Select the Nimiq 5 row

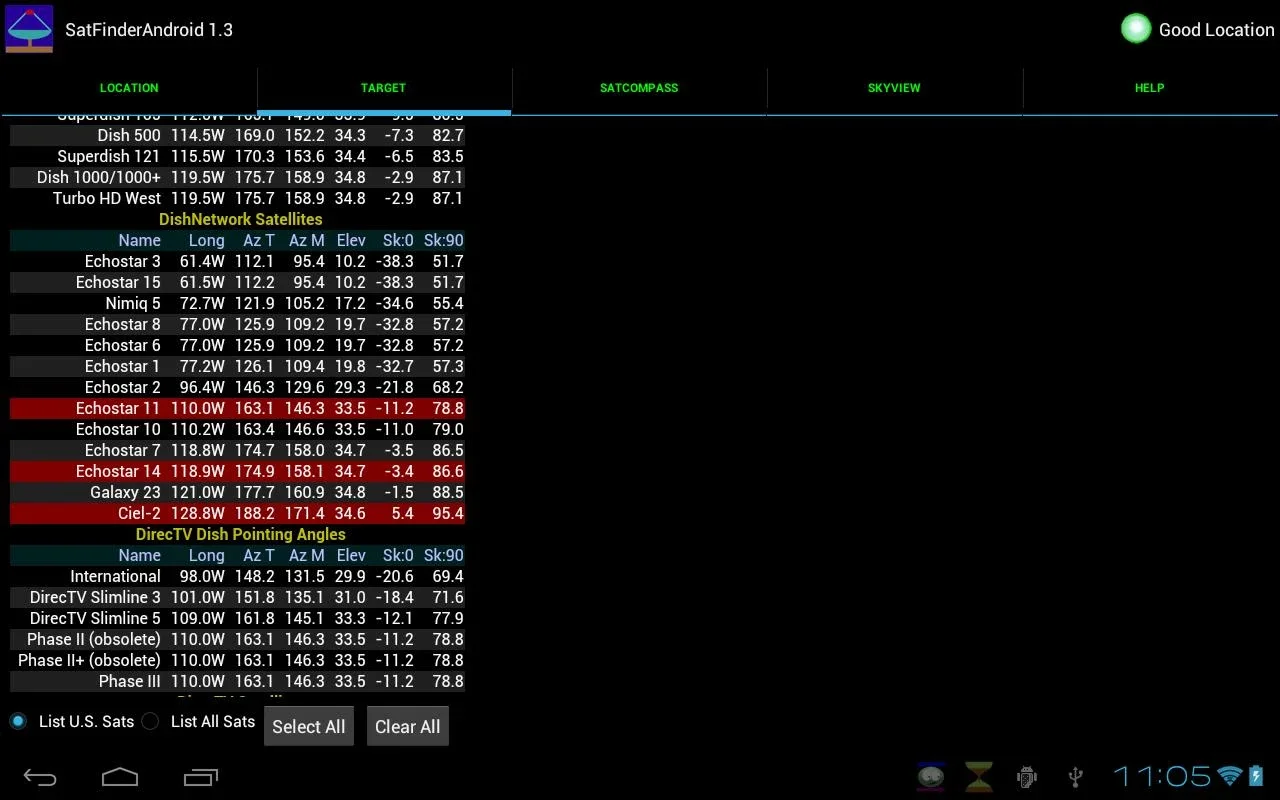click(x=237, y=303)
